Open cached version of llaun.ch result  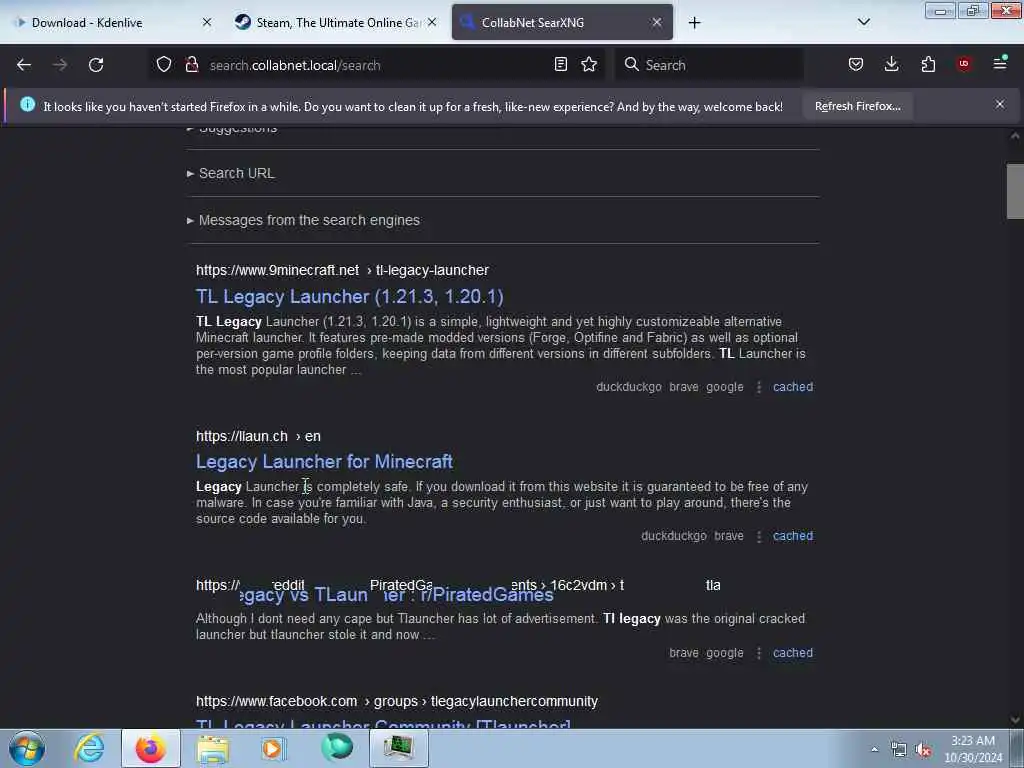pos(793,536)
